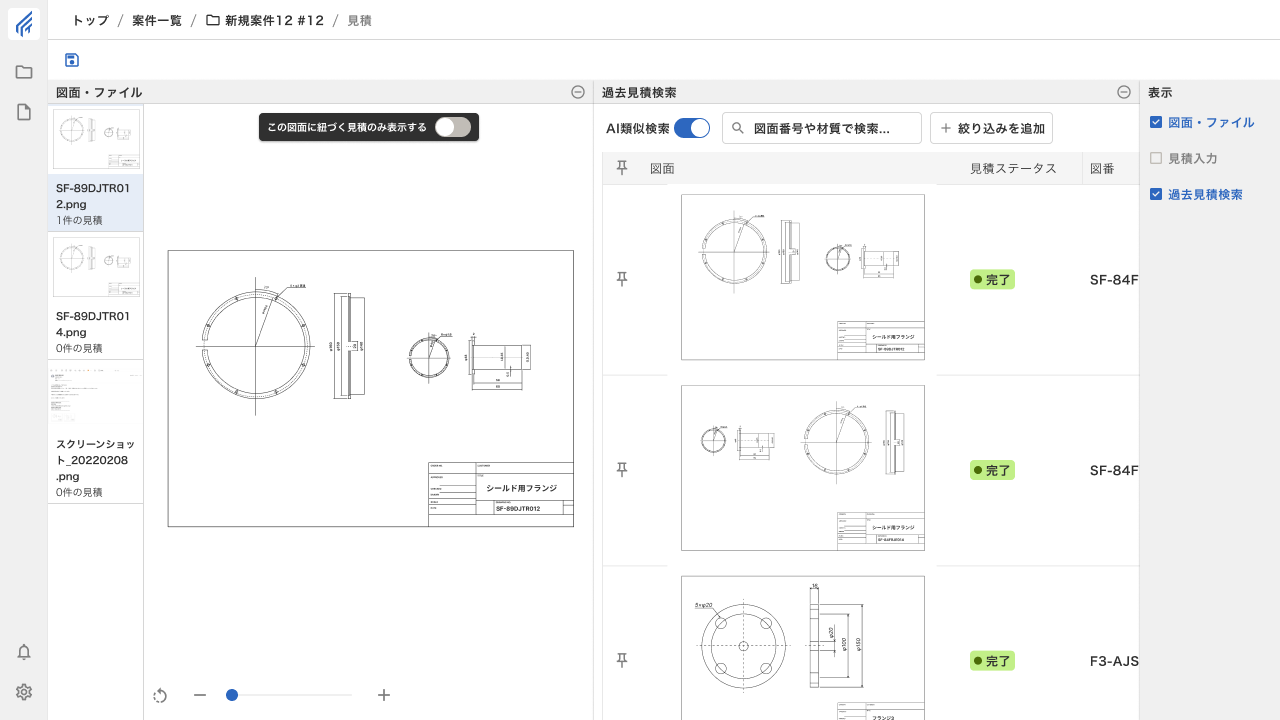Open the settings gear in sidebar

click(24, 692)
